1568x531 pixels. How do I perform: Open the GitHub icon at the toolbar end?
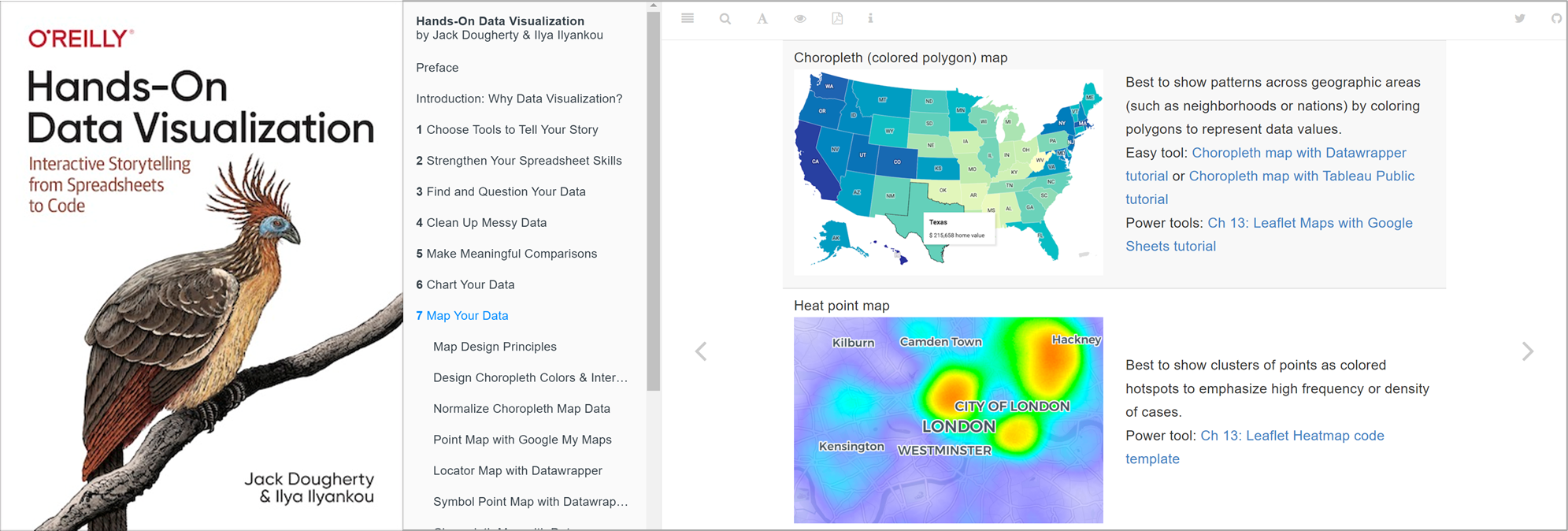point(1557,18)
